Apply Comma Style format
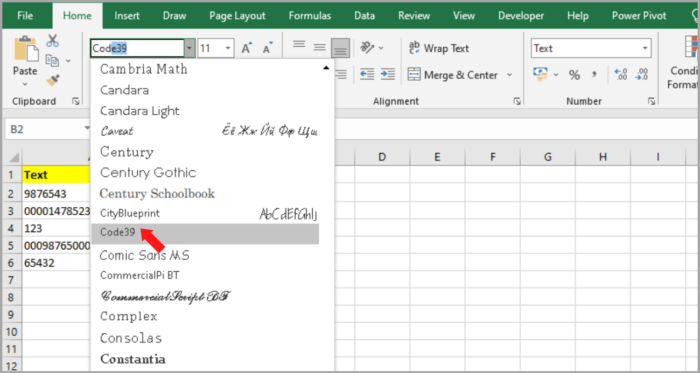The width and height of the screenshot is (700, 373). click(x=594, y=75)
